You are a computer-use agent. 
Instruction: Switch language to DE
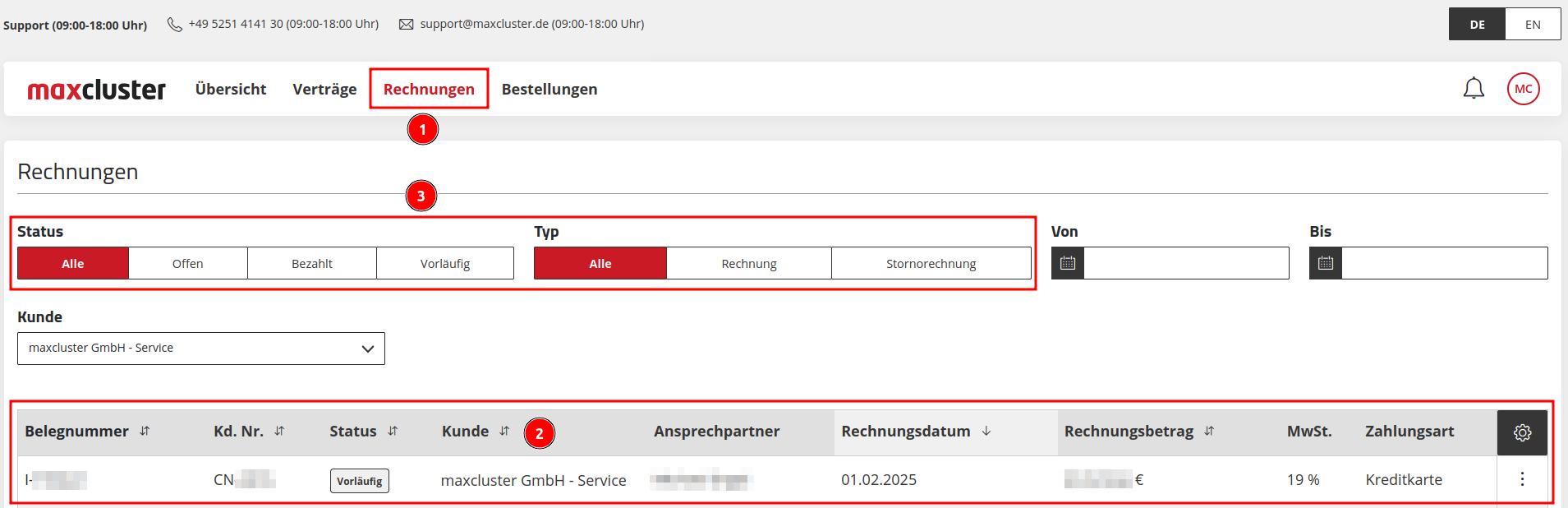coord(1477,24)
